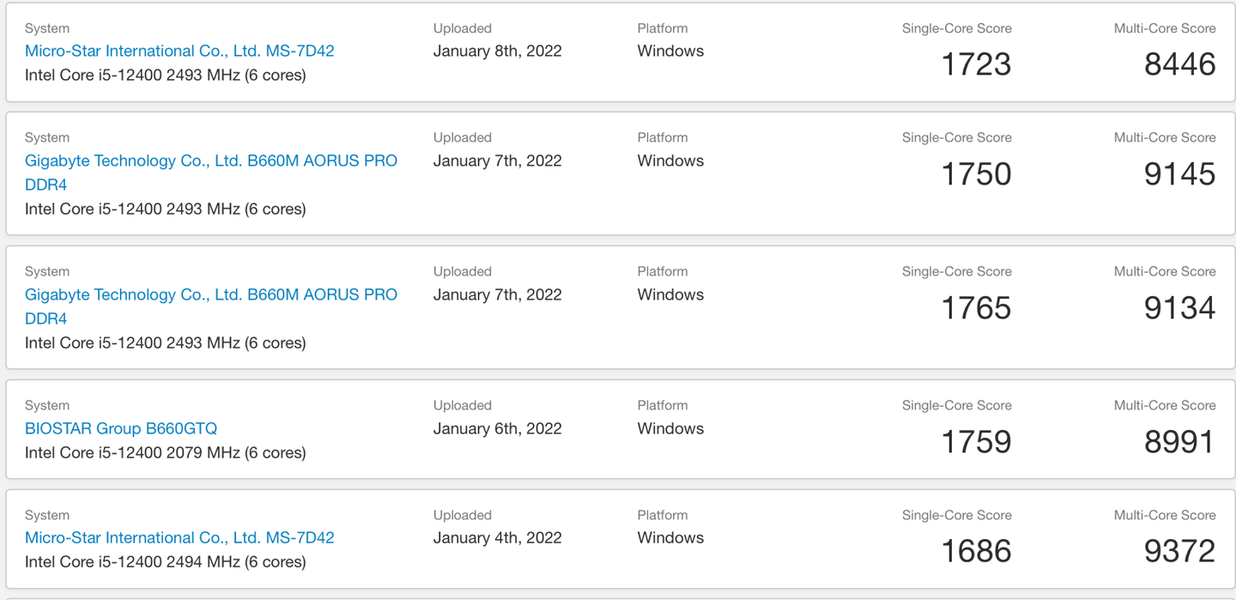The height and width of the screenshot is (600, 1236).
Task: Click the i5-12400 2494 MHz processor text
Action: pyautogui.click(x=165, y=562)
